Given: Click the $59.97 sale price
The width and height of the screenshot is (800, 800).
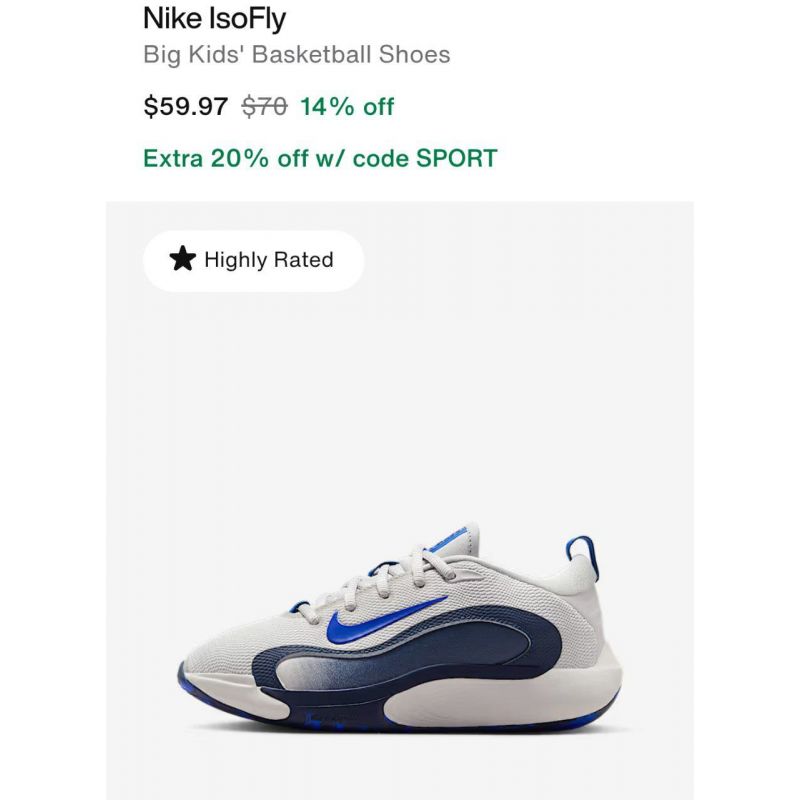Looking at the screenshot, I should (185, 107).
